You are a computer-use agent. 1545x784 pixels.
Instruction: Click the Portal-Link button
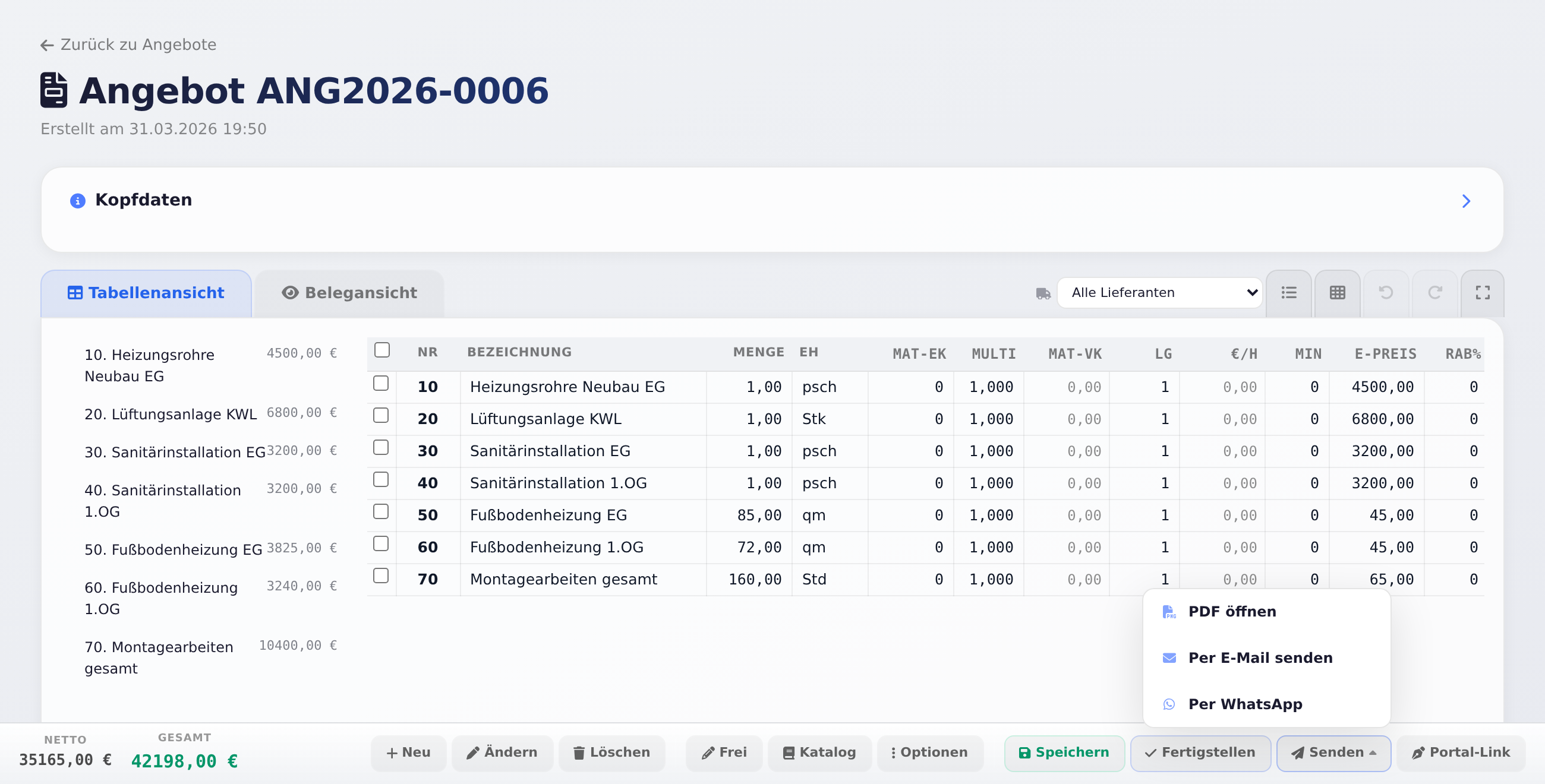click(x=1461, y=754)
